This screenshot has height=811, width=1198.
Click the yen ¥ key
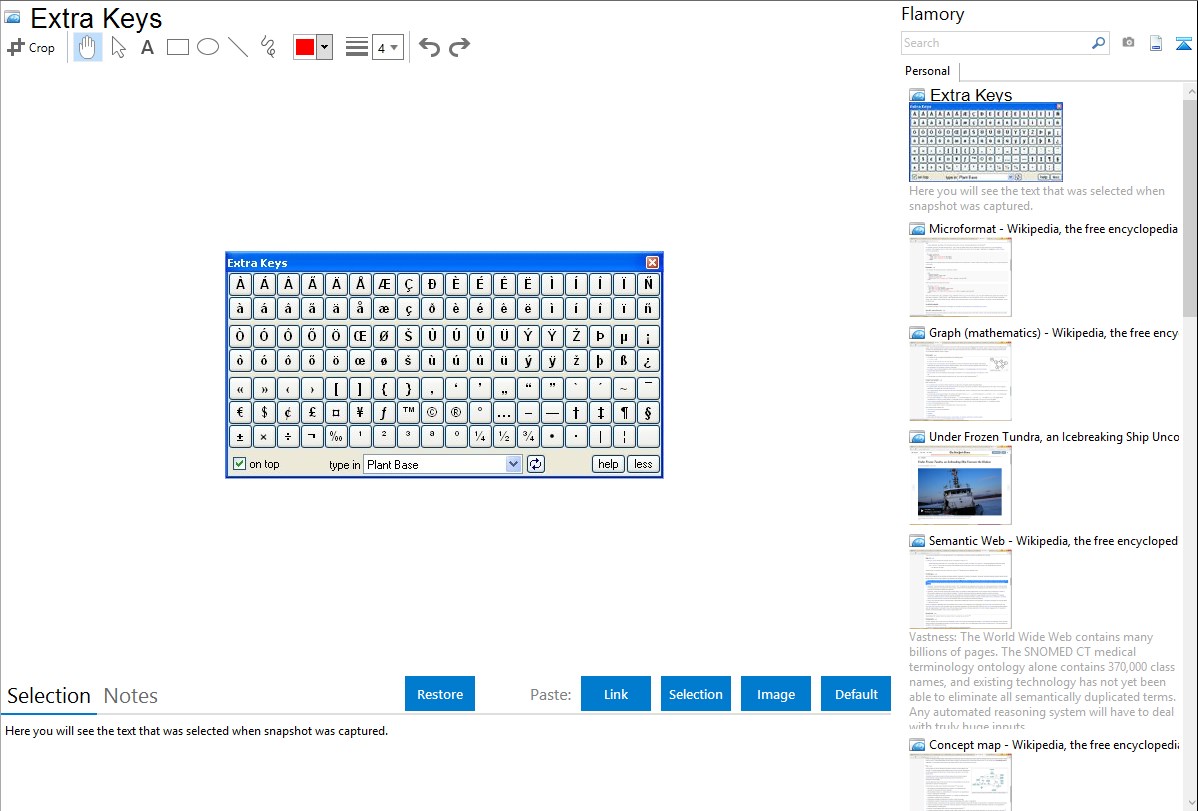coord(360,413)
